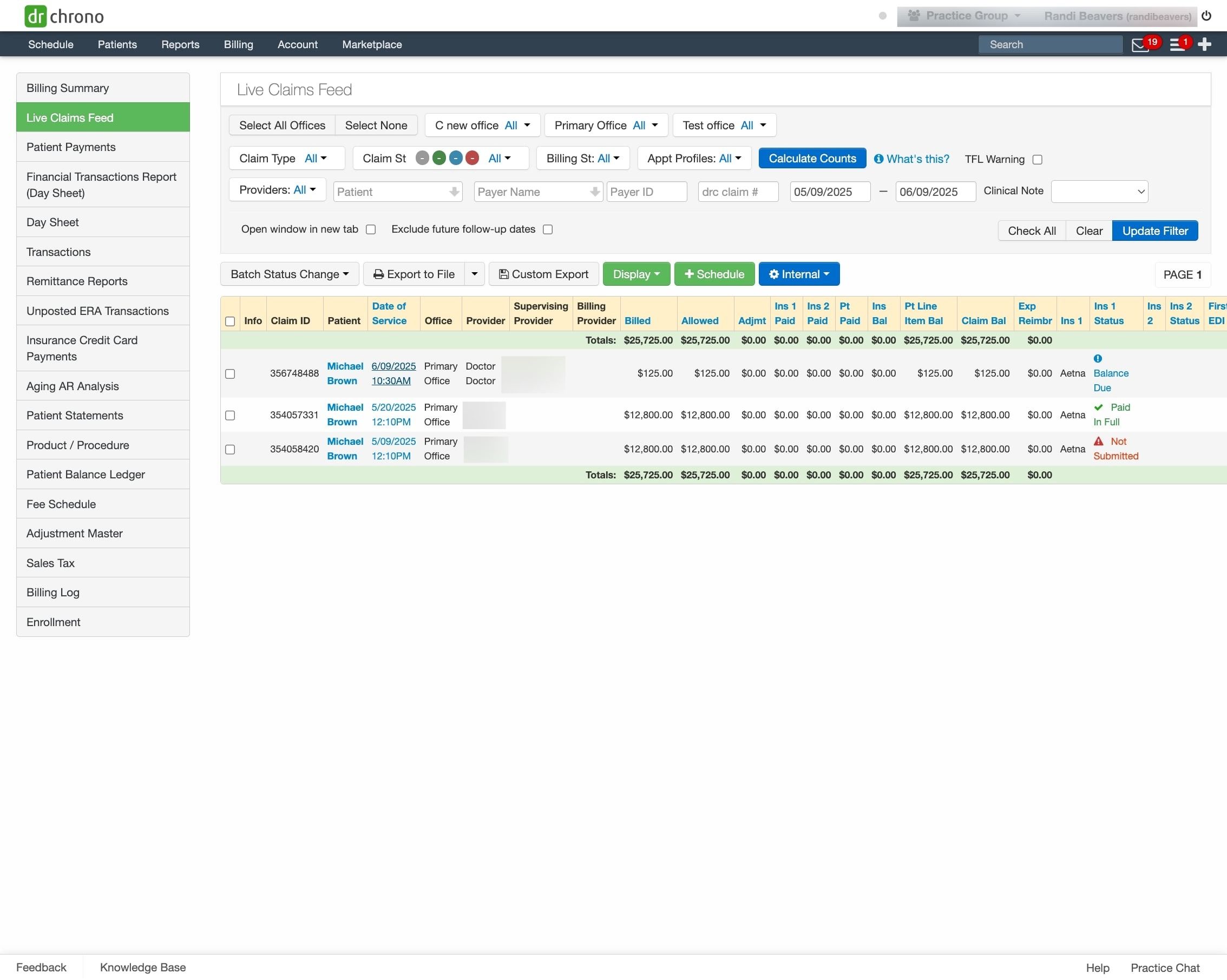Toggle the select-all checkbox in table header
This screenshot has width=1227, height=980.
(230, 321)
